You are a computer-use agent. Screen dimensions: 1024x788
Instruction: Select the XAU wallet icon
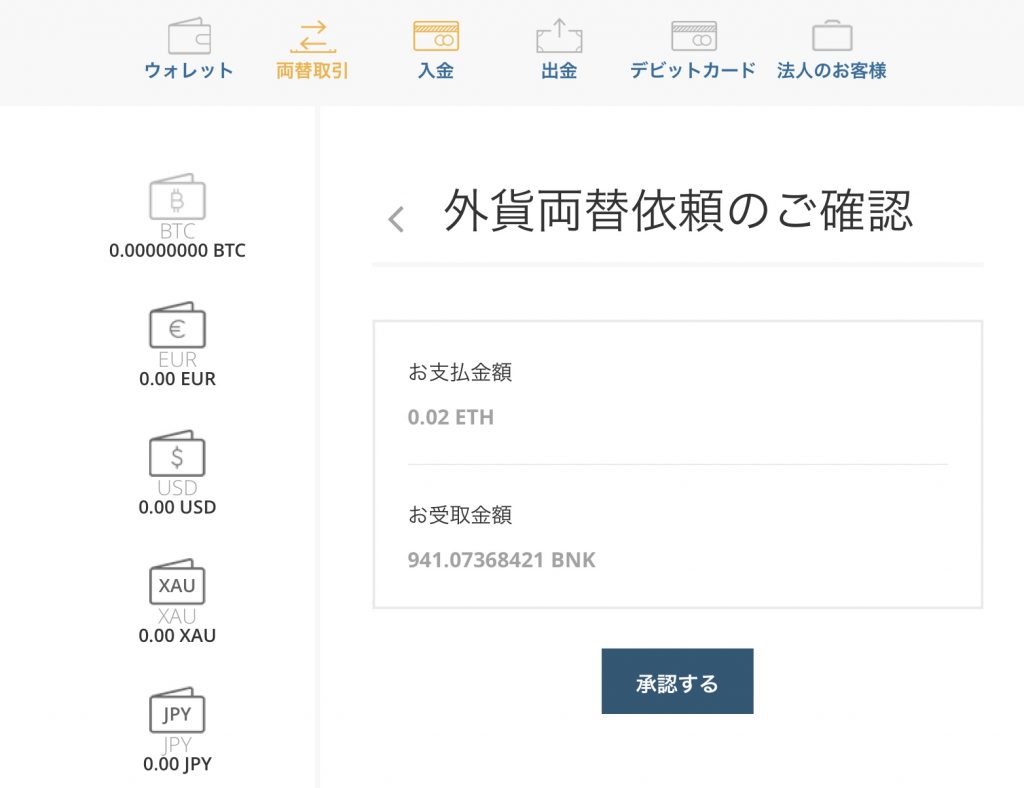pyautogui.click(x=177, y=582)
